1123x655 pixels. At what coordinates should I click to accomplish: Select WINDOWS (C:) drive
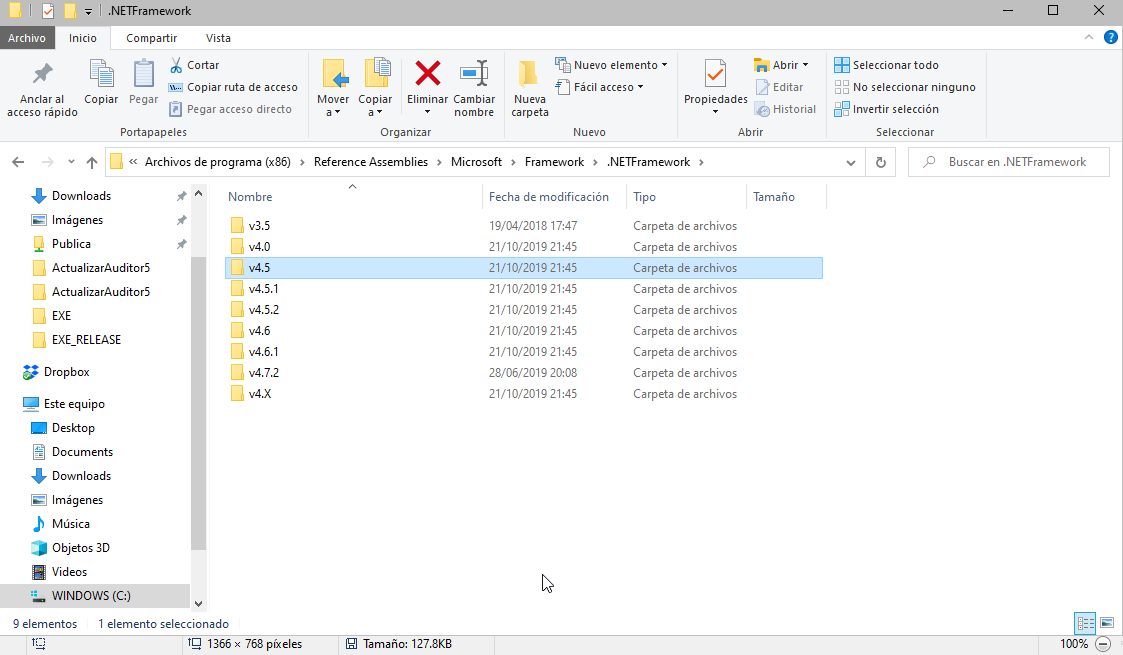point(91,596)
